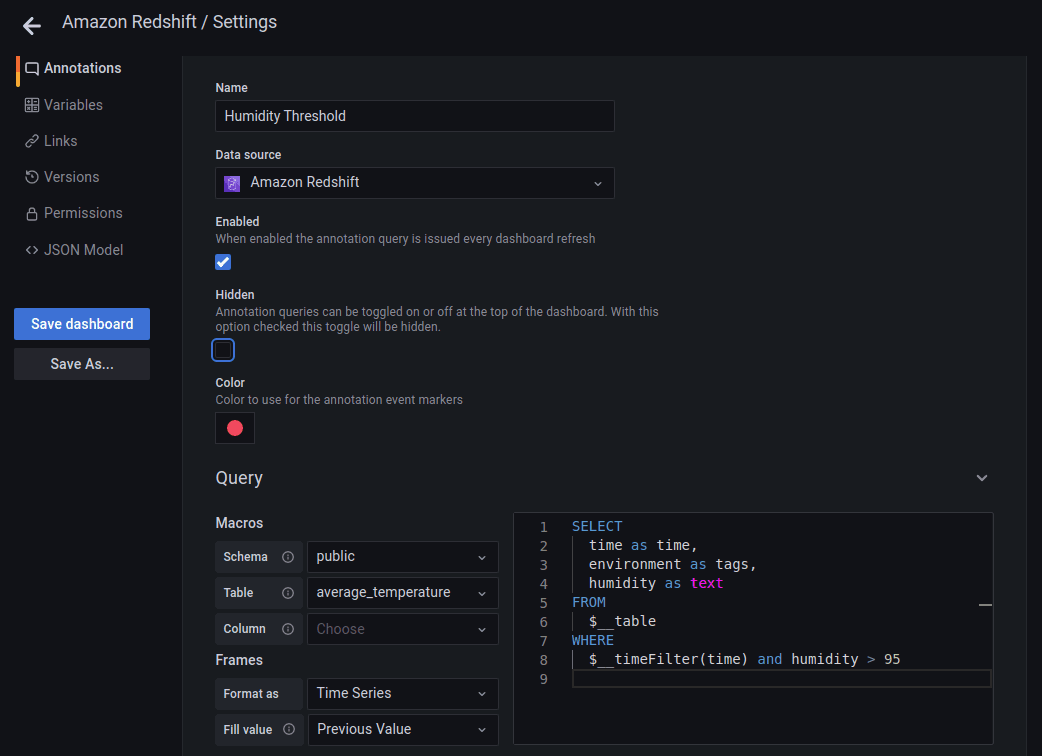Open the Data source dropdown
Viewport: 1042px width, 756px height.
pos(414,183)
